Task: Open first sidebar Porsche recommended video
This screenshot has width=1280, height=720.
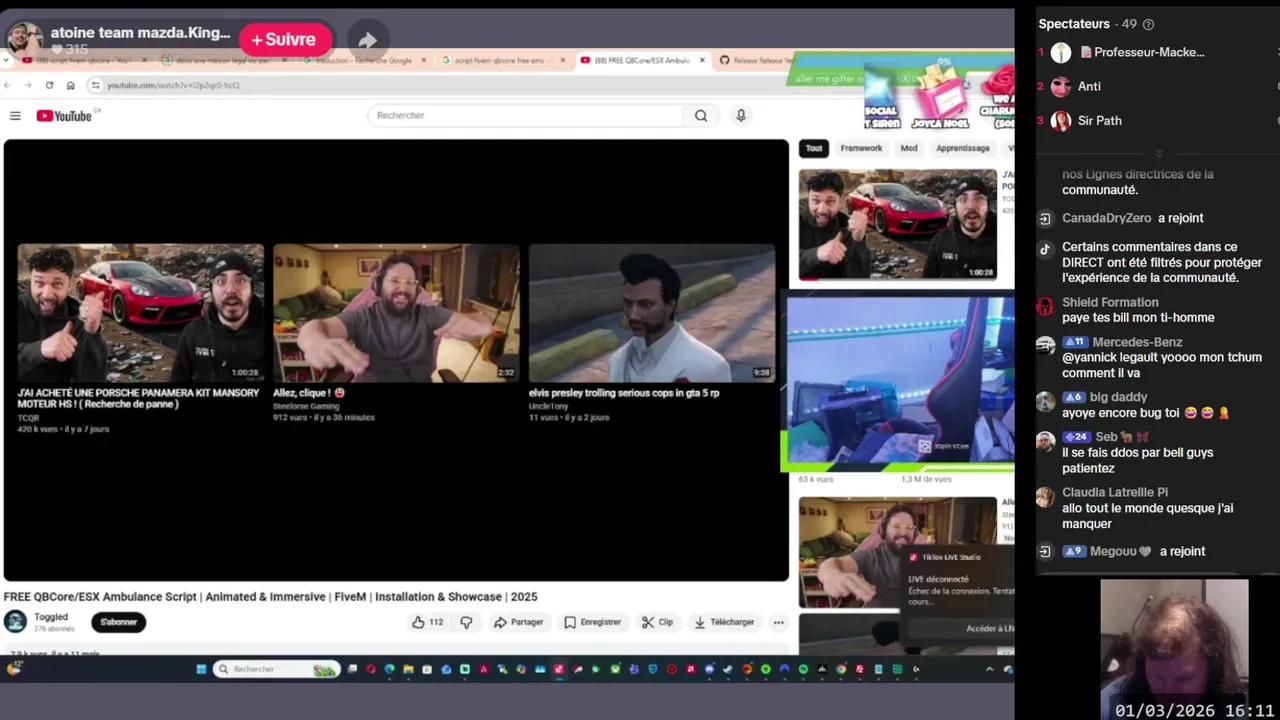Action: (898, 224)
